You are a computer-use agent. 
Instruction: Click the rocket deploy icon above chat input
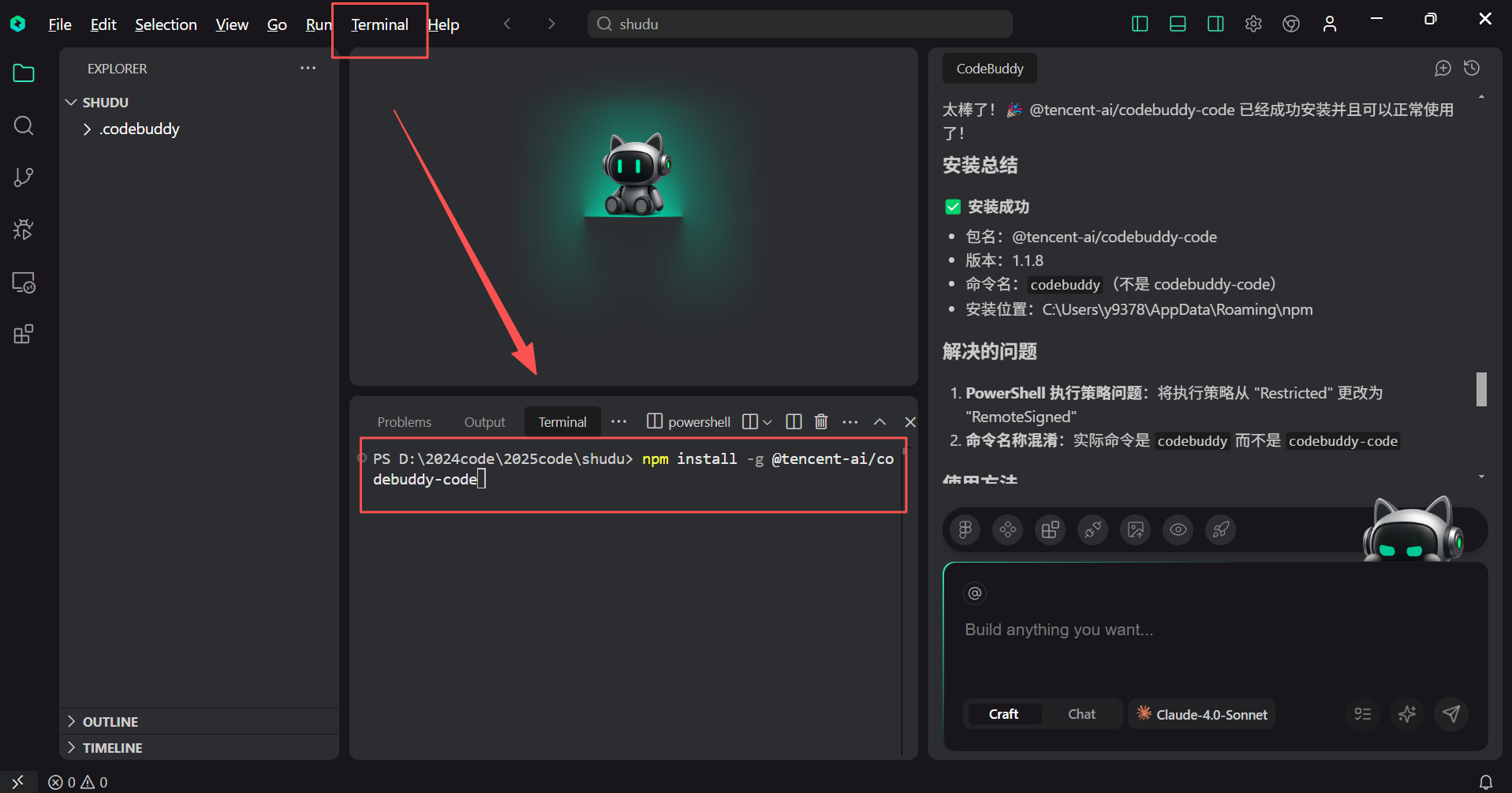click(x=1221, y=529)
